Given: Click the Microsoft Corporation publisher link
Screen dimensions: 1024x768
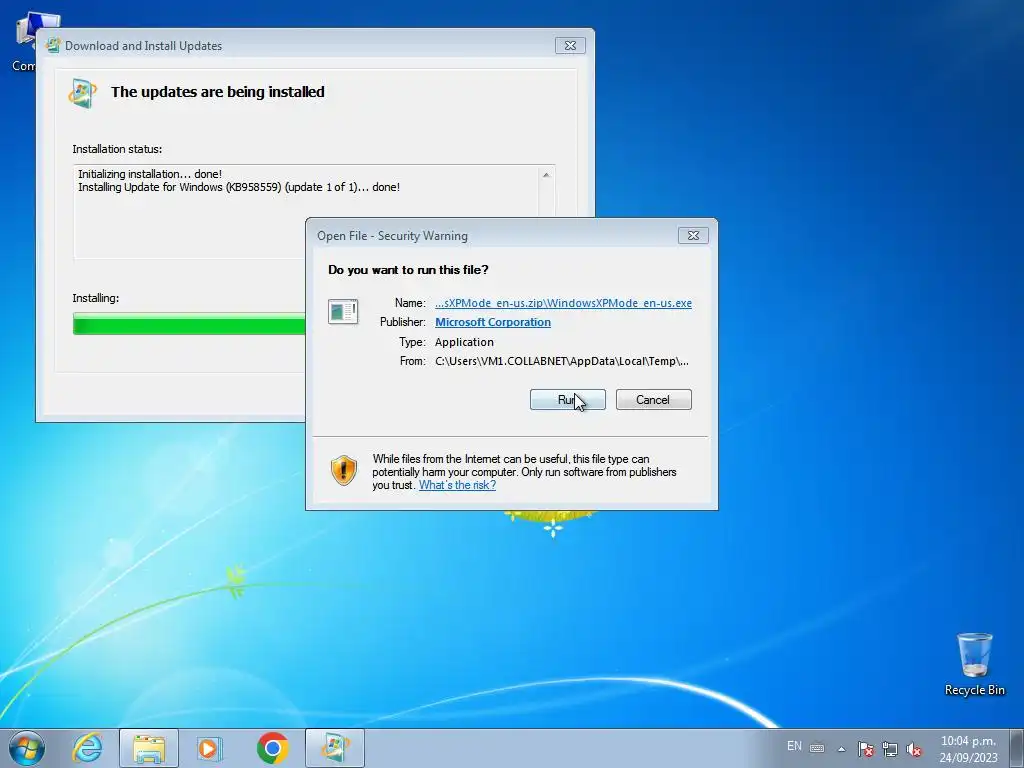Looking at the screenshot, I should 492,322.
